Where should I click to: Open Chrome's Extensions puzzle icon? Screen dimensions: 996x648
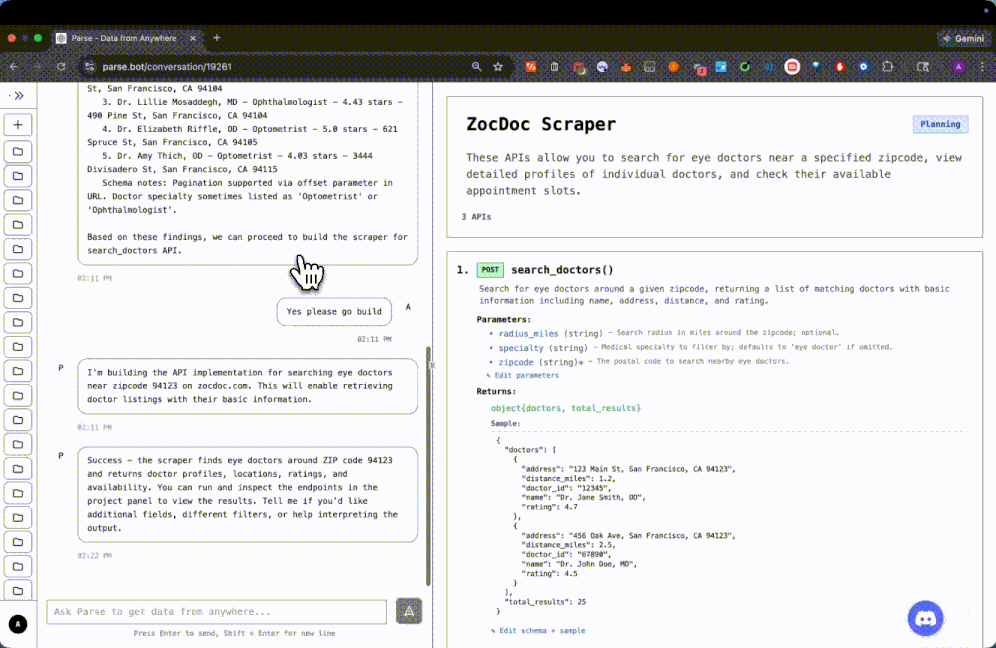888,67
